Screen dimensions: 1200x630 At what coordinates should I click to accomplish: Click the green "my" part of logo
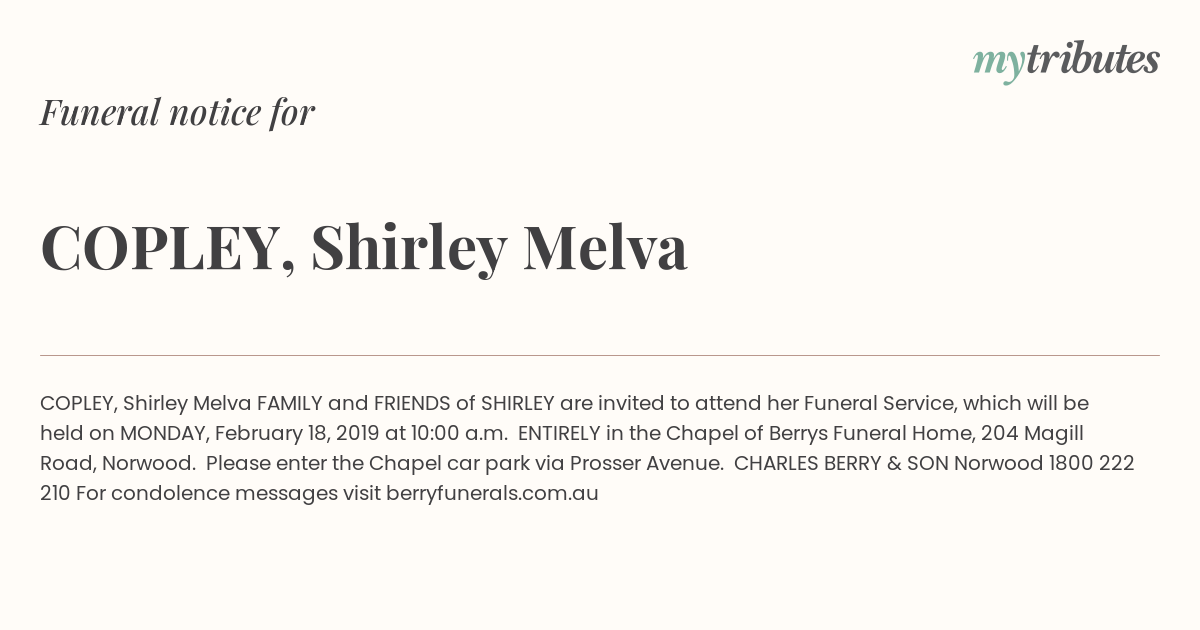[x=999, y=65]
